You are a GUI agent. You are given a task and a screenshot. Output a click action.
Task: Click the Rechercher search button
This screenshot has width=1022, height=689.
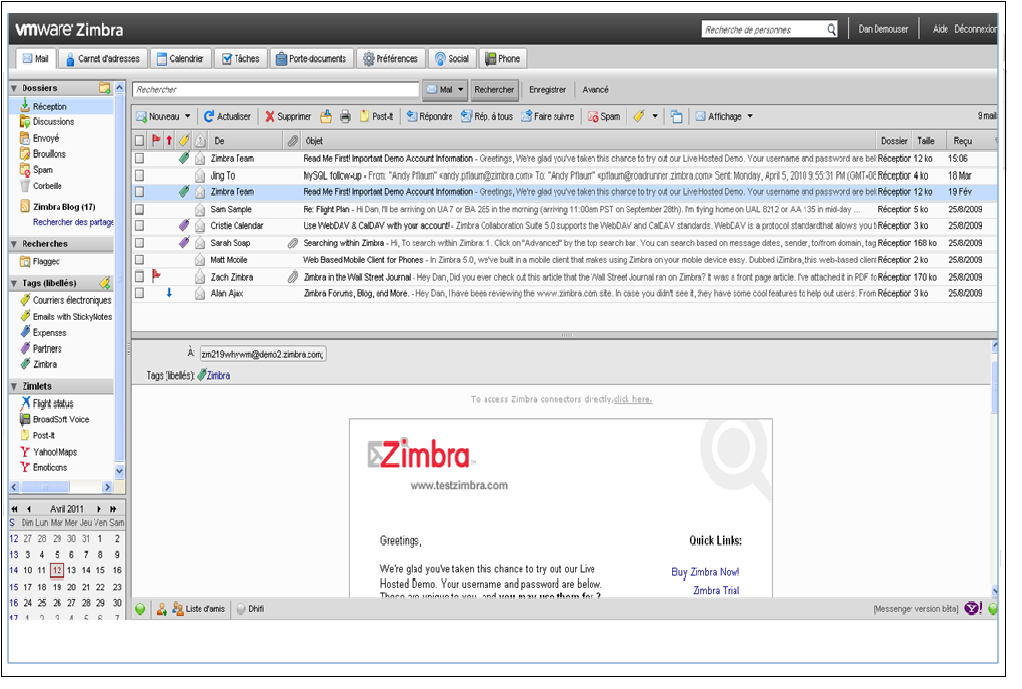click(494, 89)
